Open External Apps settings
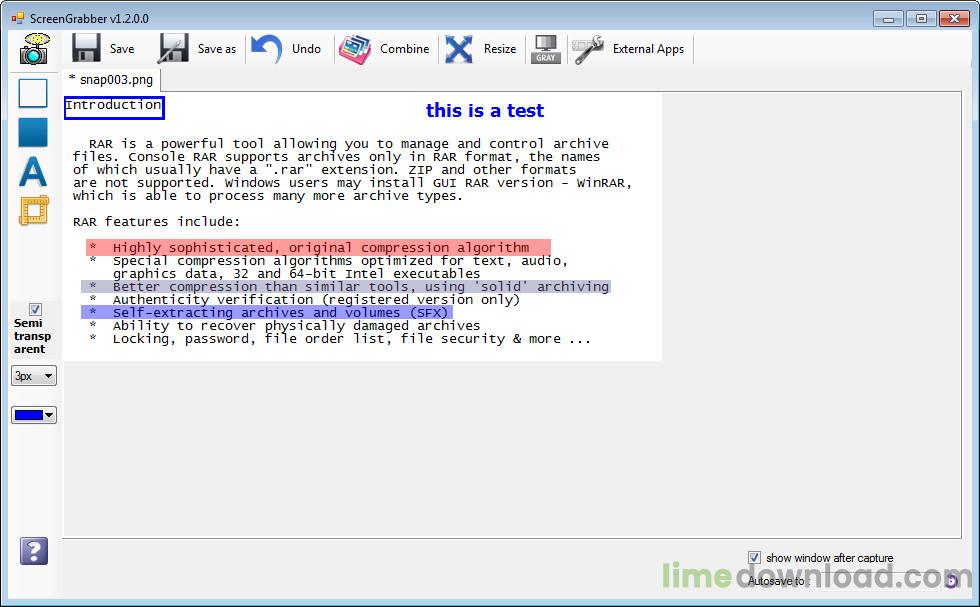 (x=629, y=49)
